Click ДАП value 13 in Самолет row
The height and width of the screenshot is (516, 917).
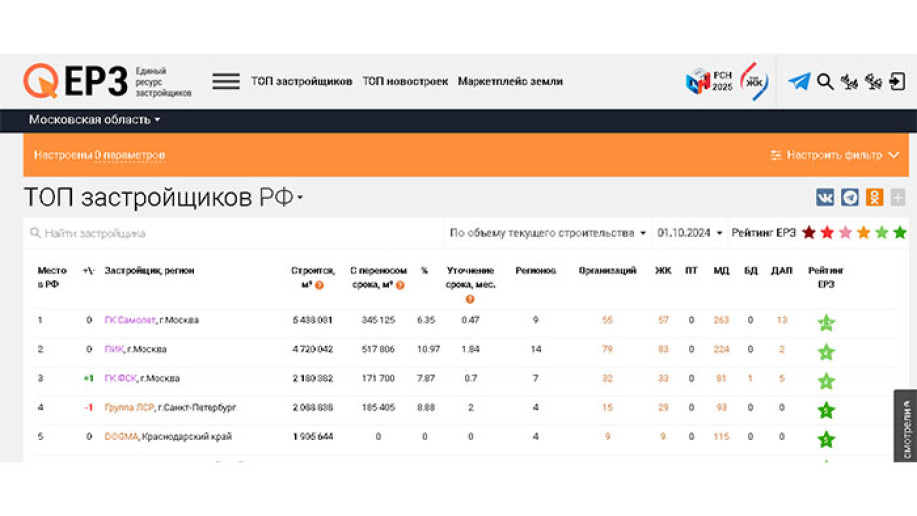[782, 320]
